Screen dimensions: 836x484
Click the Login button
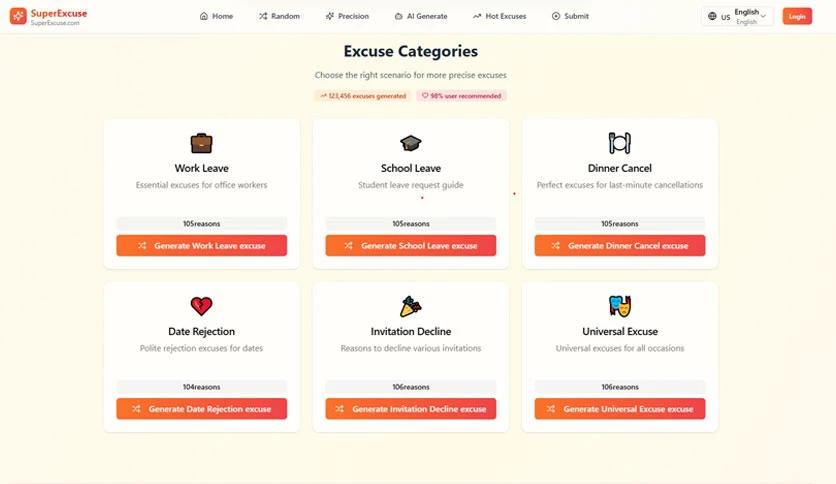click(797, 16)
